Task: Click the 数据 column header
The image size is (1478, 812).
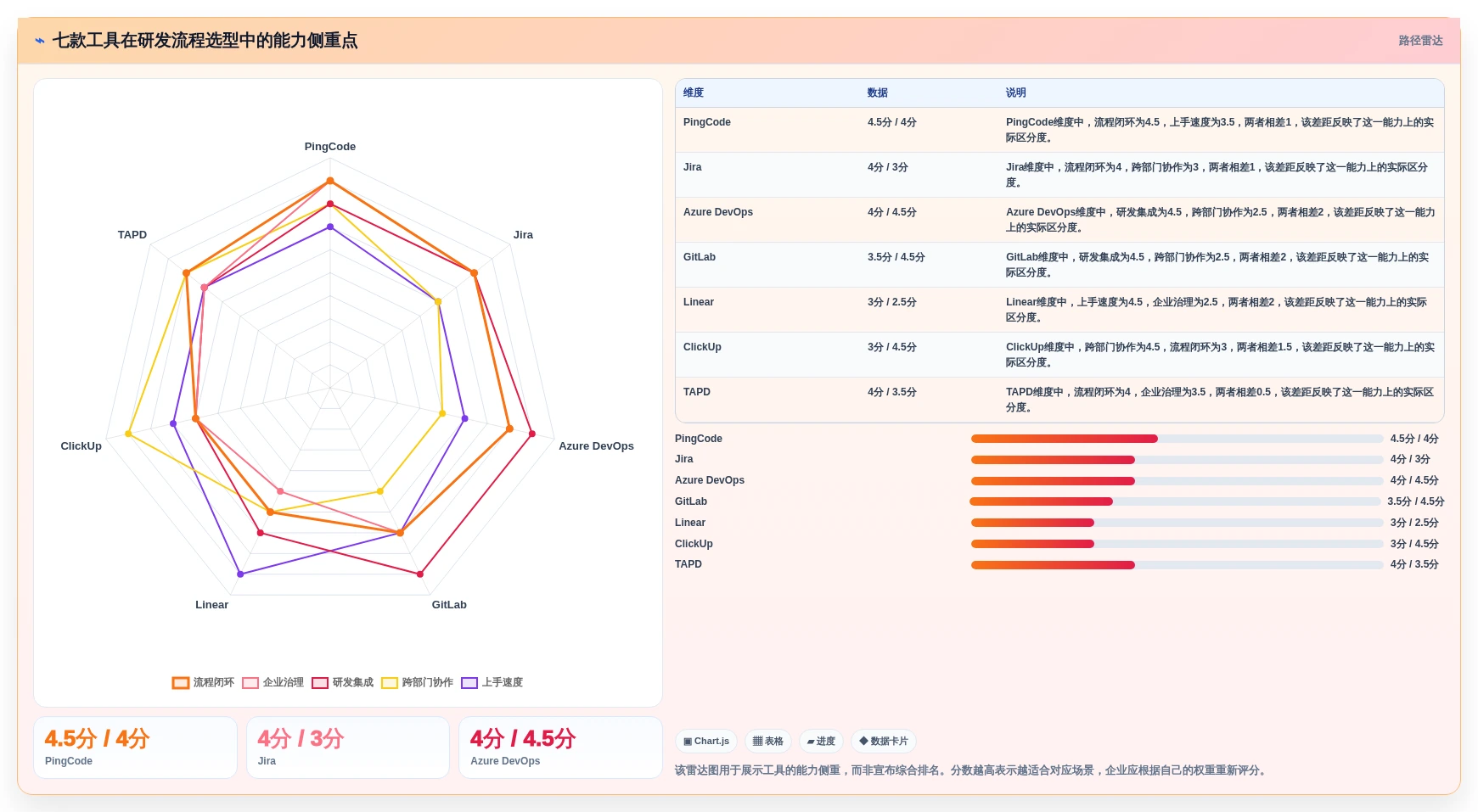Action: 878,93
